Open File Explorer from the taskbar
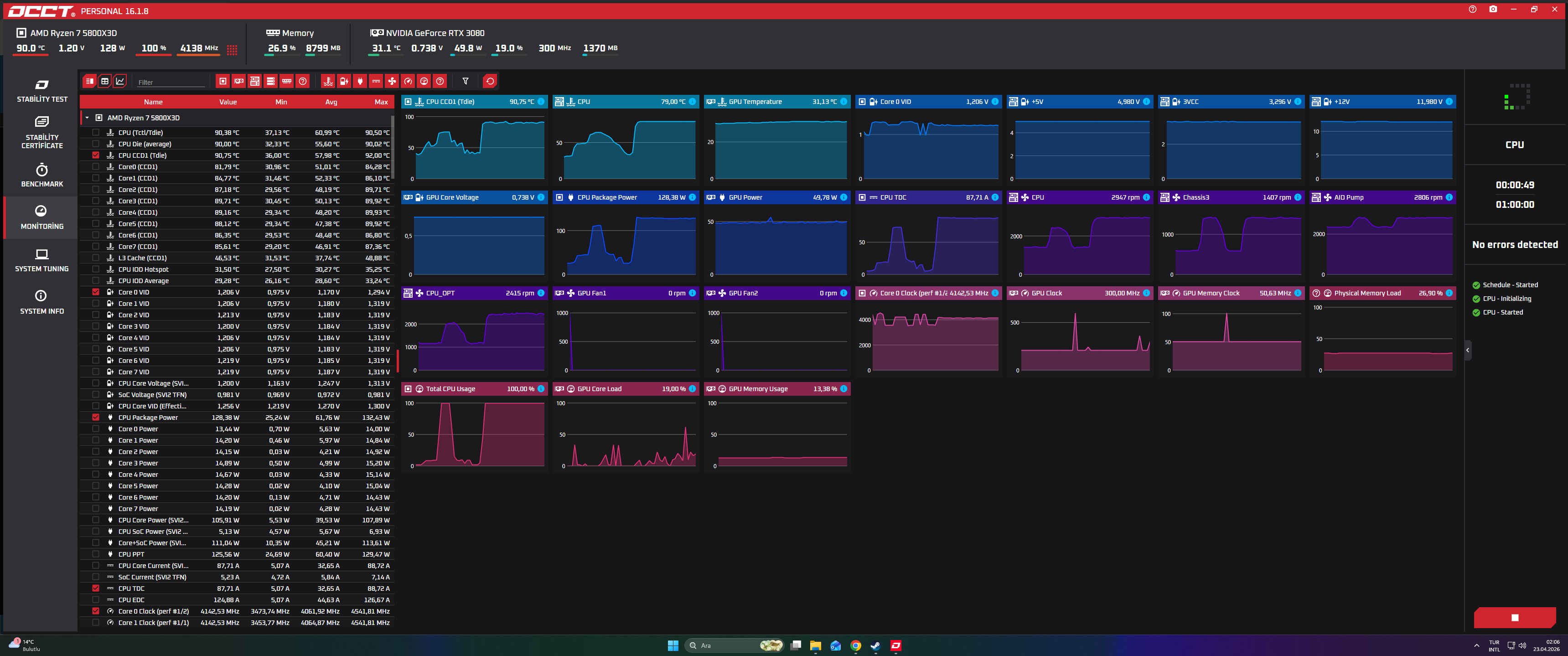1568x656 pixels. [x=816, y=646]
